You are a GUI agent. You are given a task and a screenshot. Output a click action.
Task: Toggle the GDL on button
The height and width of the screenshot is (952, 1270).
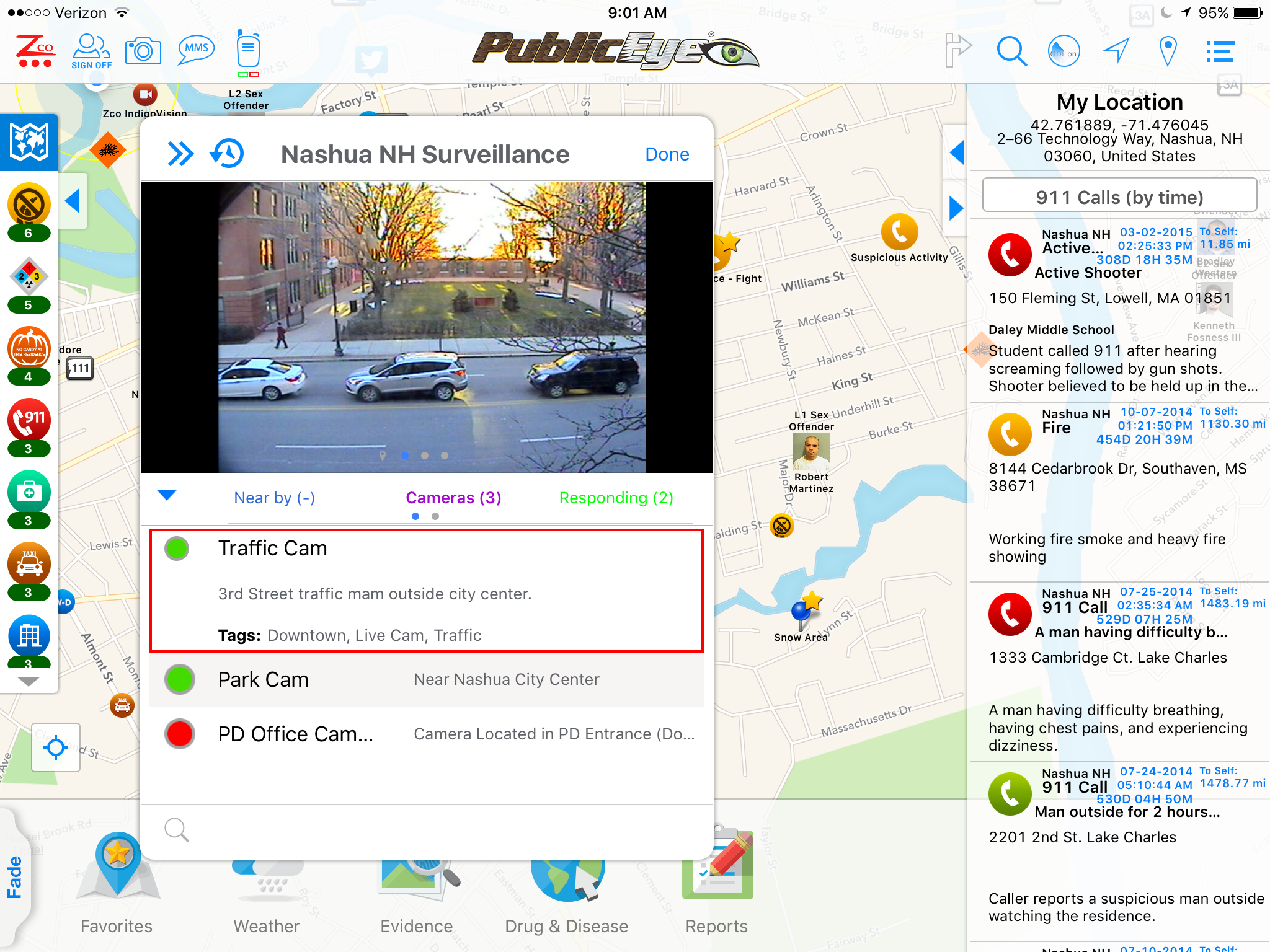click(x=1064, y=51)
